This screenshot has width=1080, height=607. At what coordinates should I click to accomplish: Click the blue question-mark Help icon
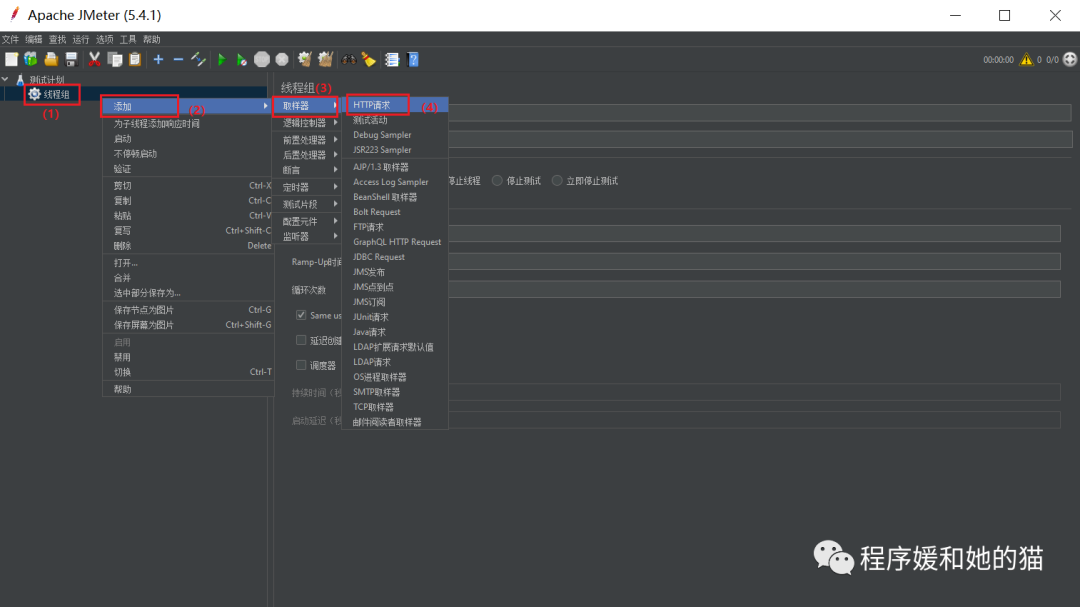[413, 60]
